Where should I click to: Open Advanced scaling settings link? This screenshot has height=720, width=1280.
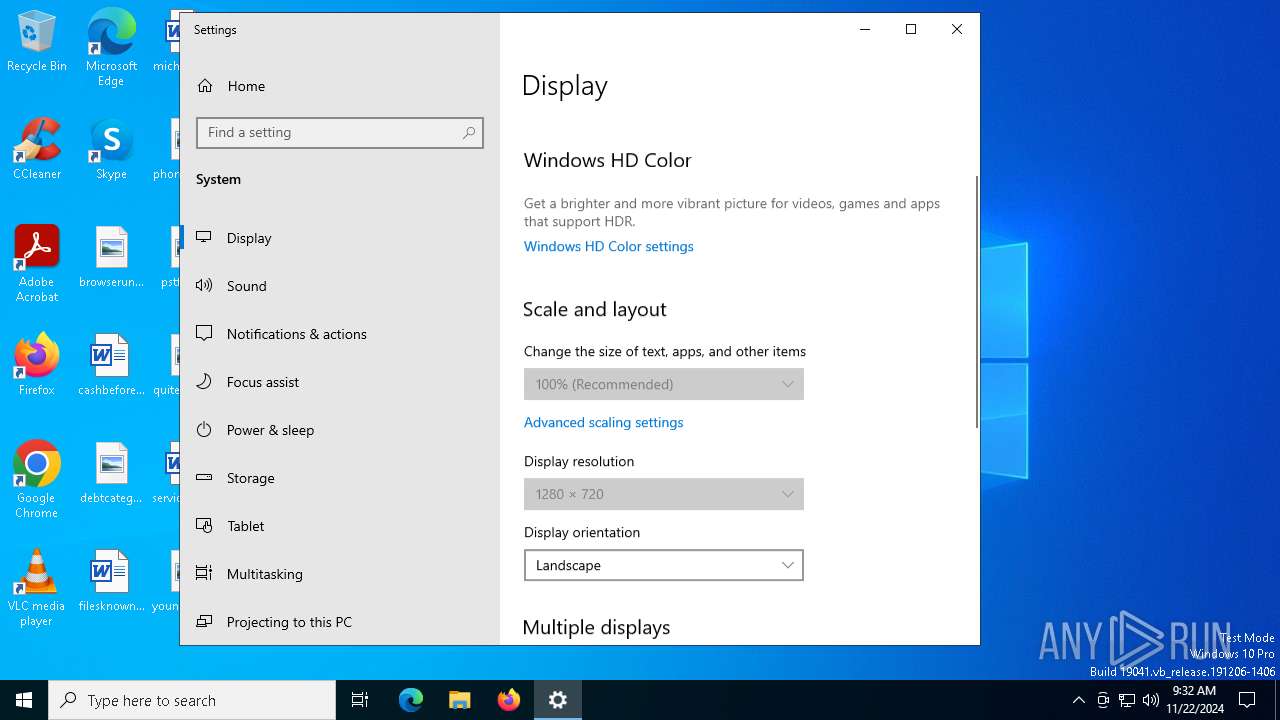click(603, 422)
